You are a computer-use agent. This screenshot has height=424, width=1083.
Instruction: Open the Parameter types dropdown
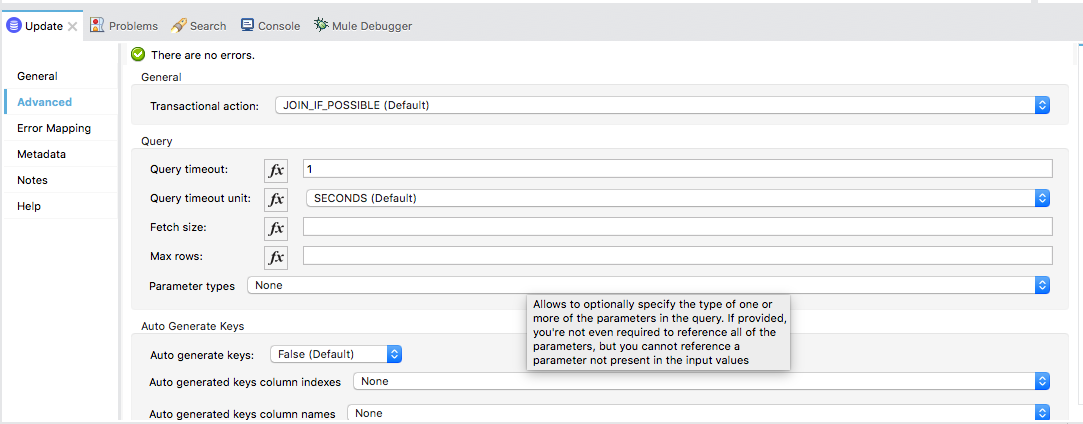tap(1041, 286)
